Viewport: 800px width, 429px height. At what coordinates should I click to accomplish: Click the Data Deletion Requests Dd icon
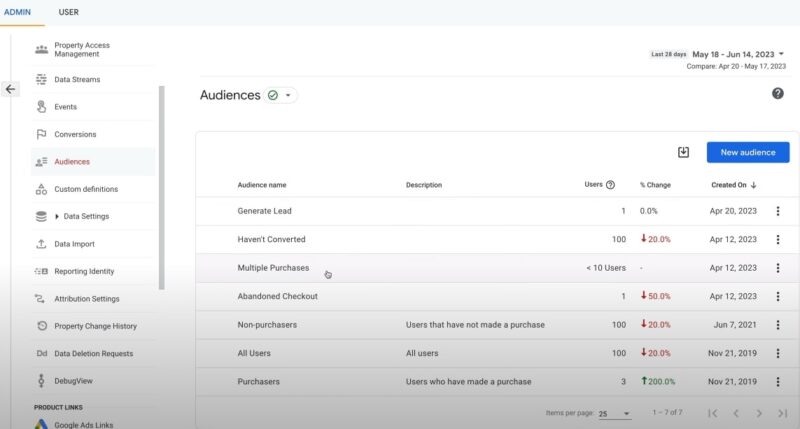[42, 354]
